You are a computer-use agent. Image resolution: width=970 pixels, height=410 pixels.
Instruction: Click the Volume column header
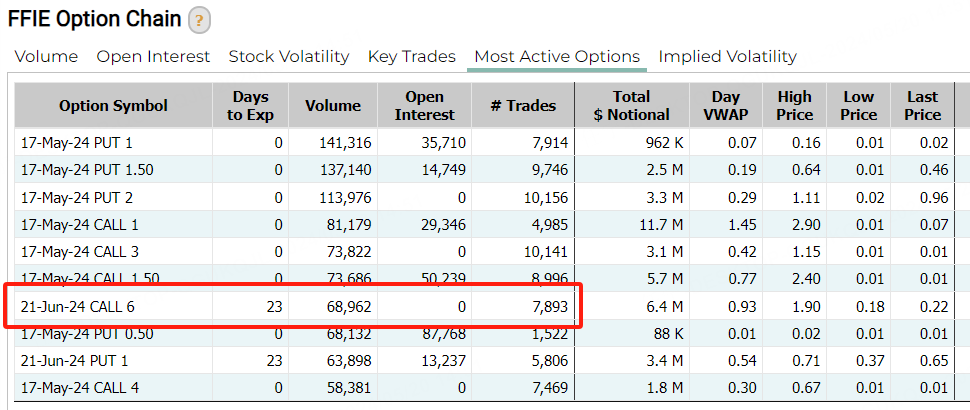[x=333, y=106]
